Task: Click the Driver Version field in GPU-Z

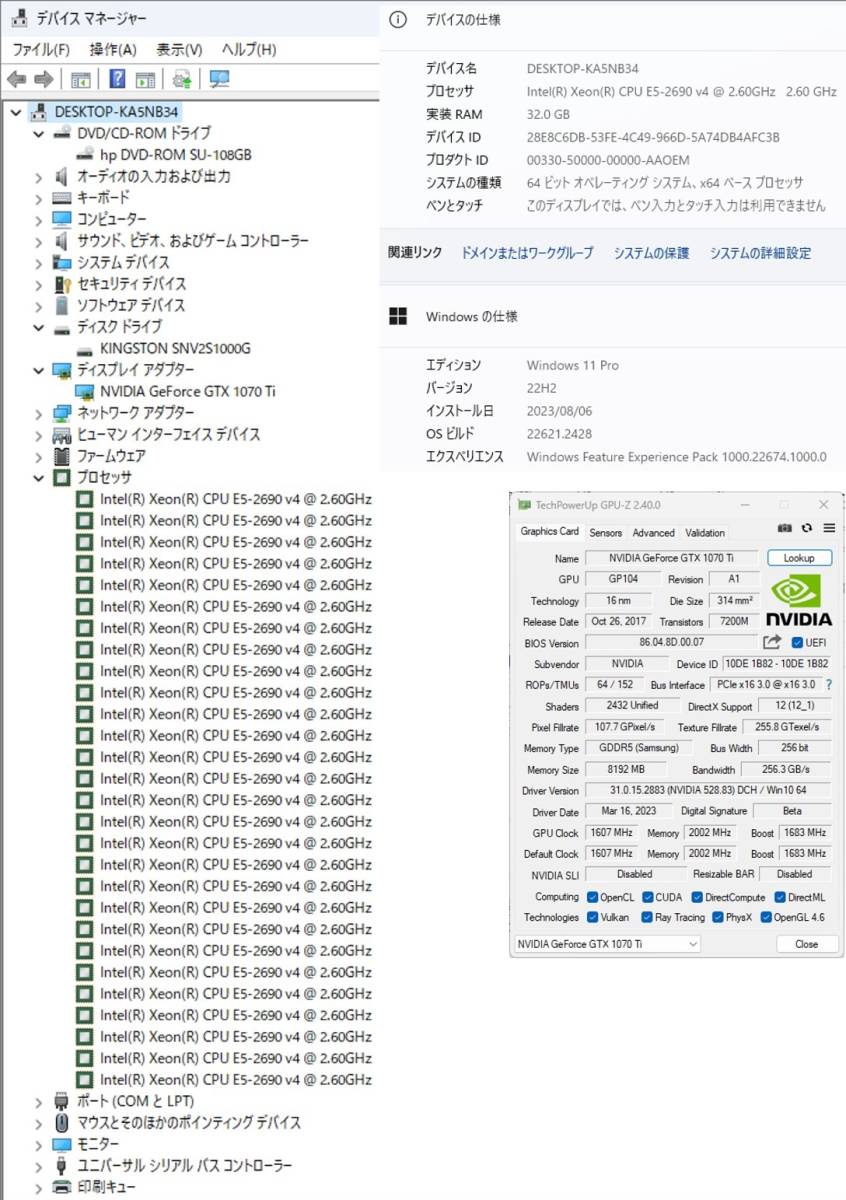Action: (708, 791)
